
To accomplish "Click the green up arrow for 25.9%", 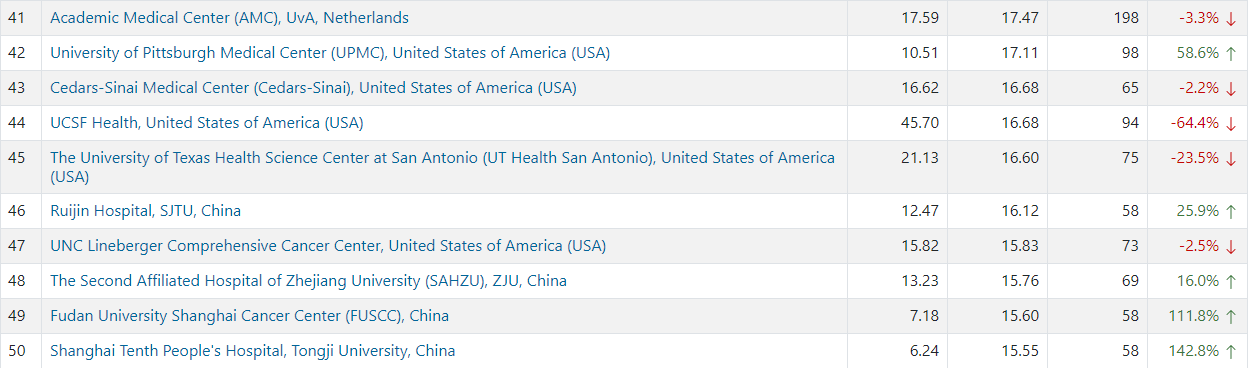I will (x=1231, y=211).
